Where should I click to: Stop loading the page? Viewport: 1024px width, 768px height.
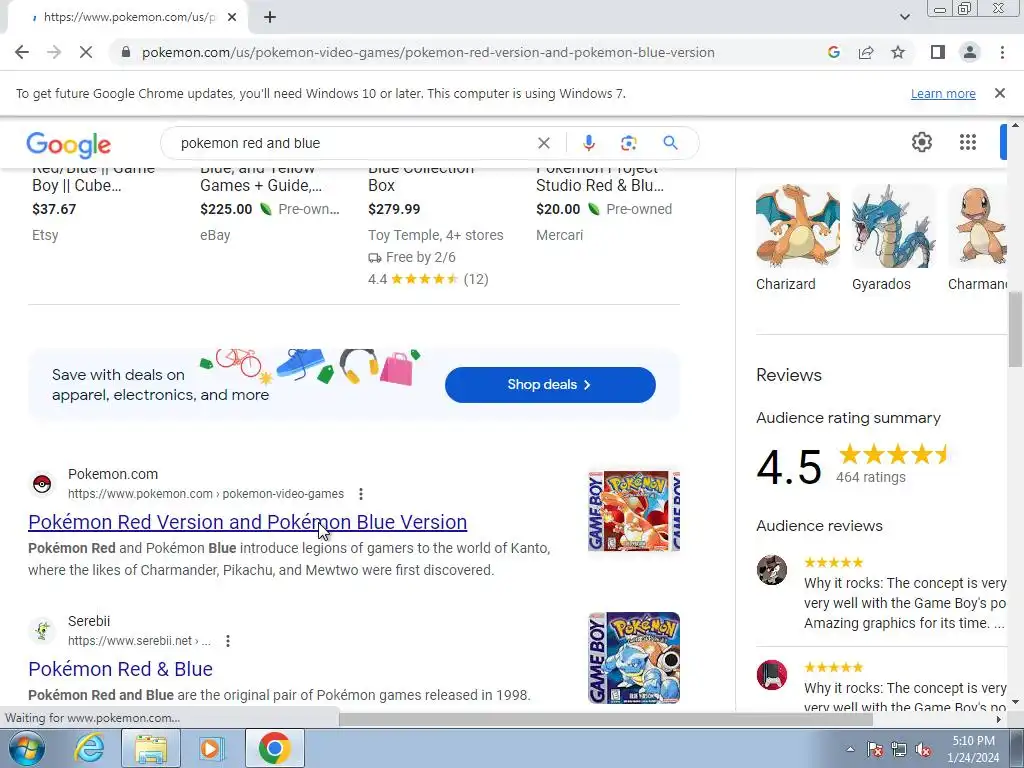[x=86, y=52]
